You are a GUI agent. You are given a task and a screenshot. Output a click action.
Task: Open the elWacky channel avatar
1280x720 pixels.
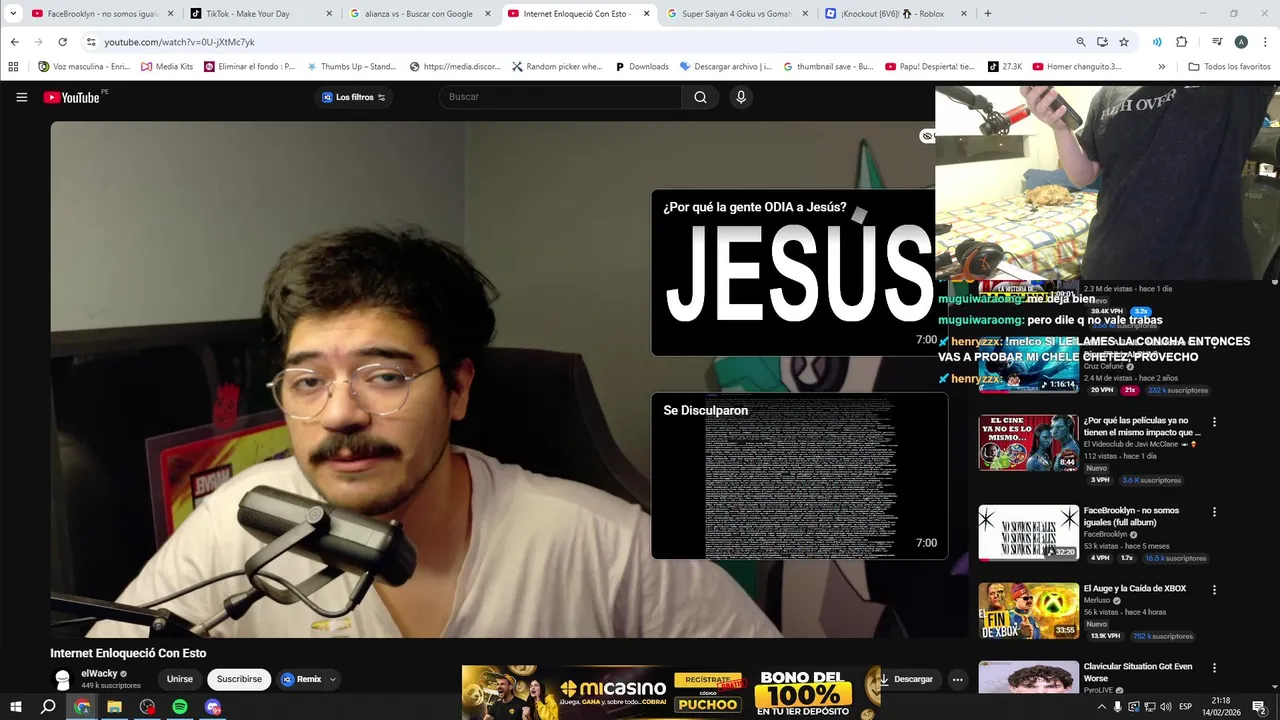62,679
